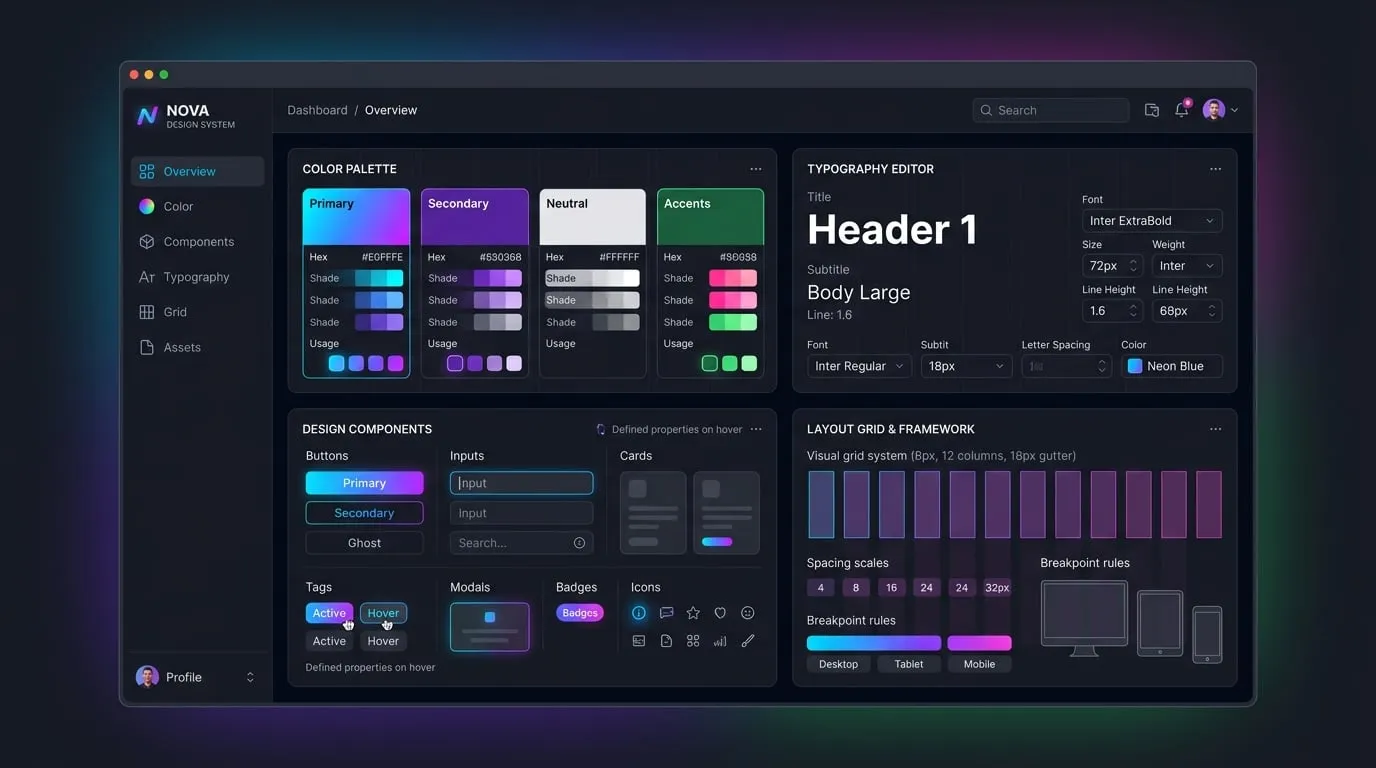Viewport: 1376px width, 768px height.
Task: Open the Font dropdown showing Inter ExtraBold
Action: (x=1152, y=221)
